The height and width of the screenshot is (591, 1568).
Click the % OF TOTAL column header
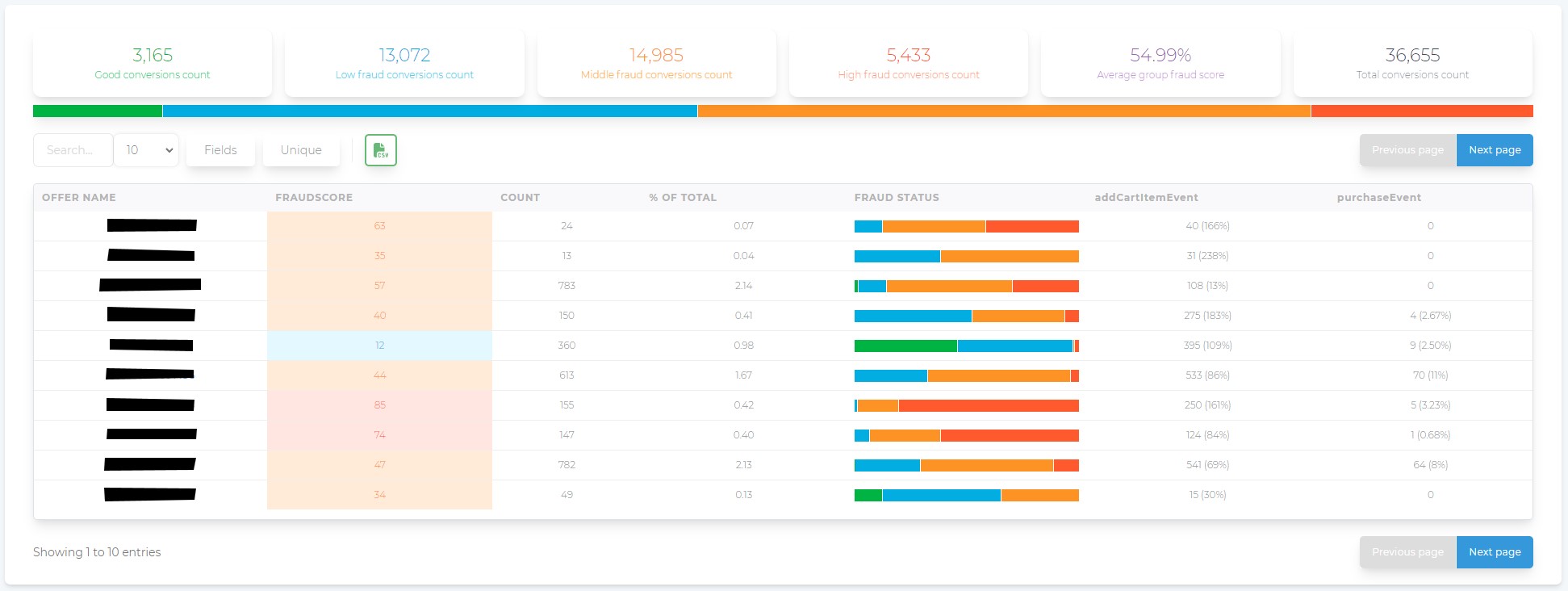pyautogui.click(x=683, y=198)
